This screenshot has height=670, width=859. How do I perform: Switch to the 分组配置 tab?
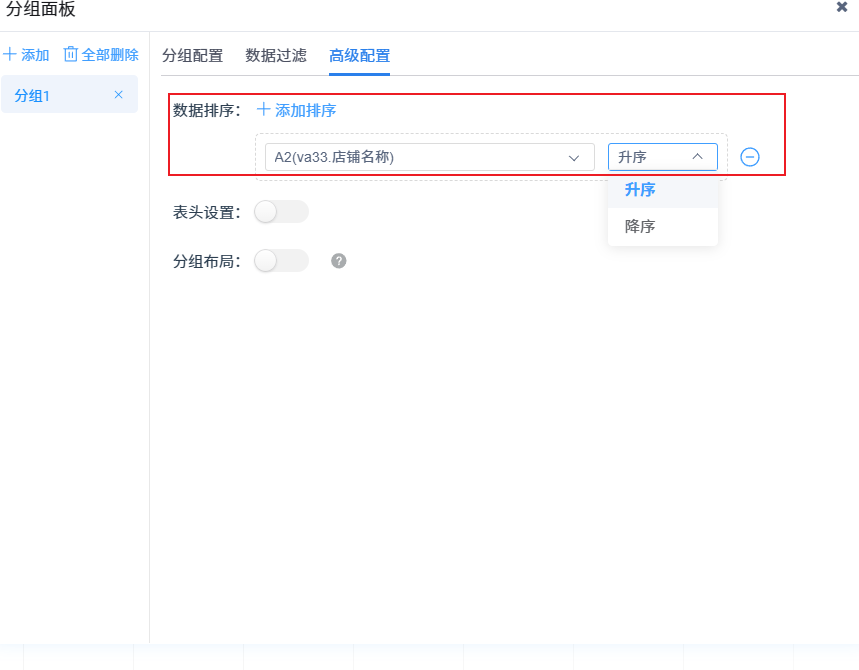(x=192, y=55)
